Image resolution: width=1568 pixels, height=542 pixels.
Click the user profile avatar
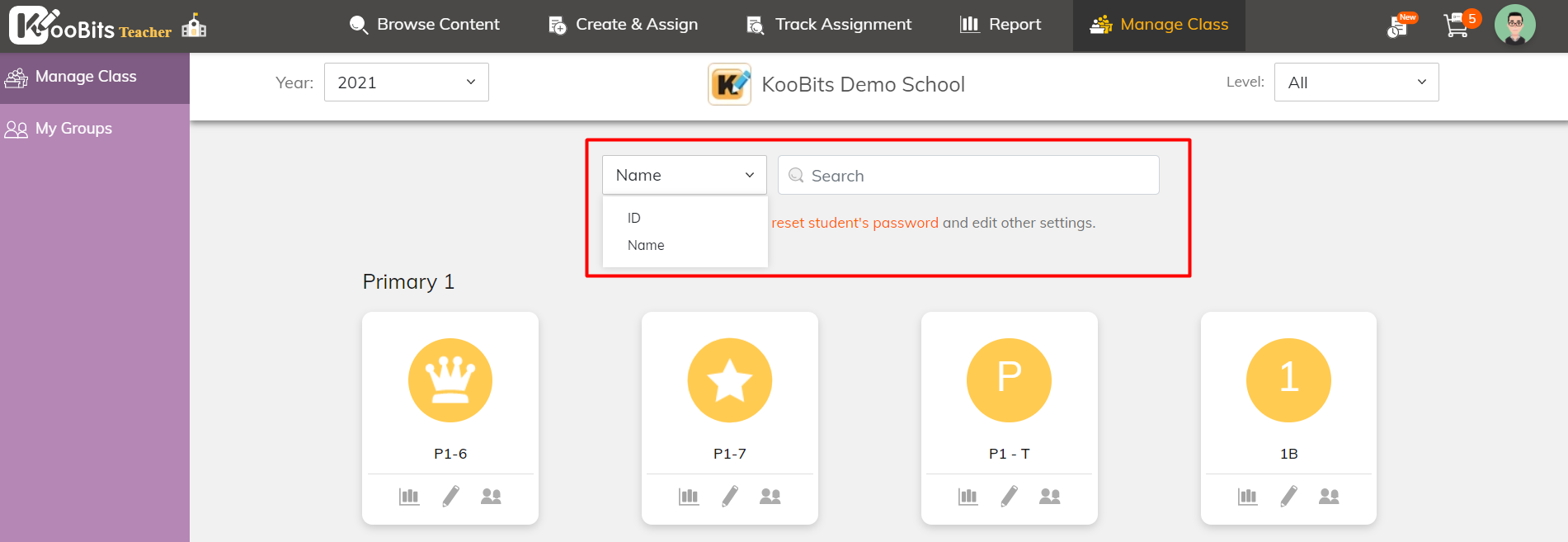point(1514,25)
